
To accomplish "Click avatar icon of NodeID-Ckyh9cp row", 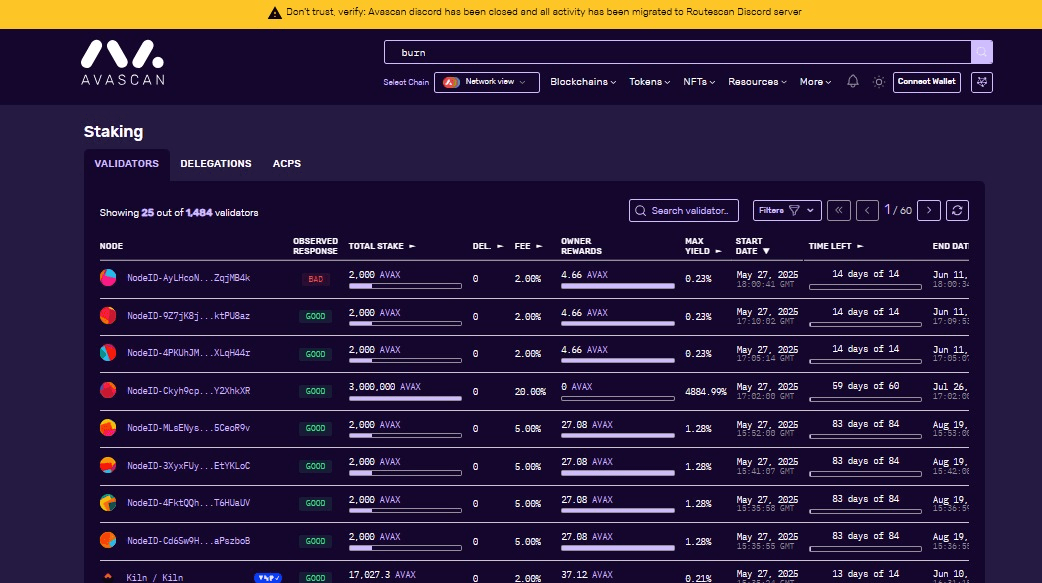I will (108, 390).
